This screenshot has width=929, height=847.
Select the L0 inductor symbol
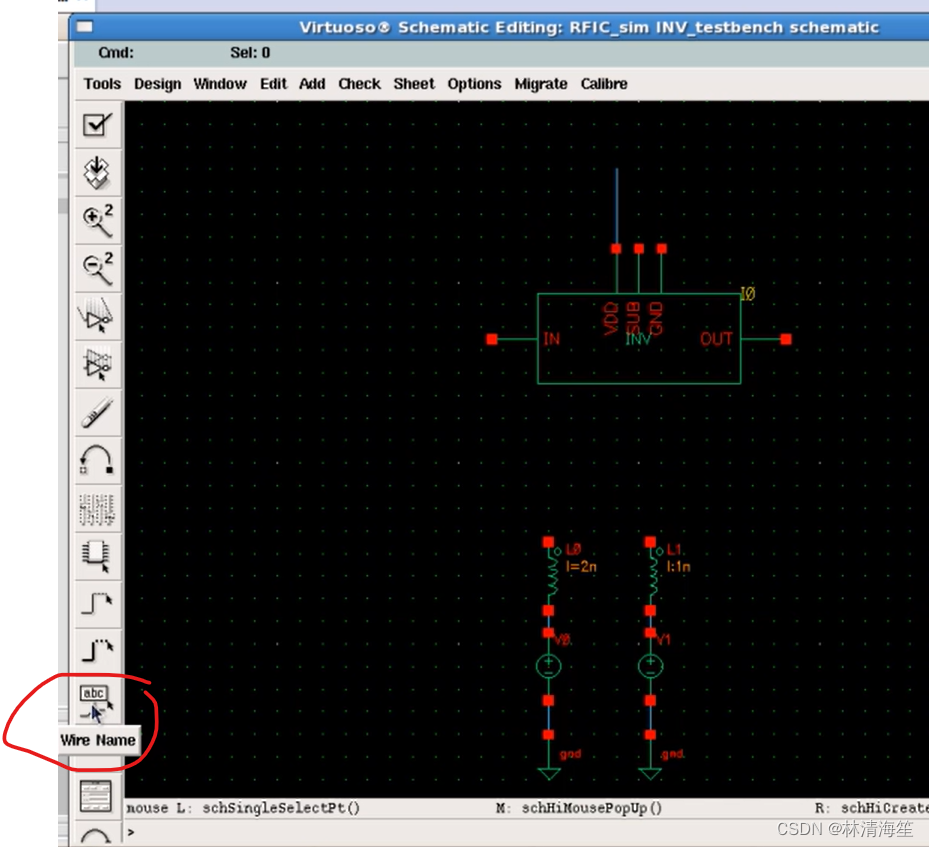click(553, 576)
